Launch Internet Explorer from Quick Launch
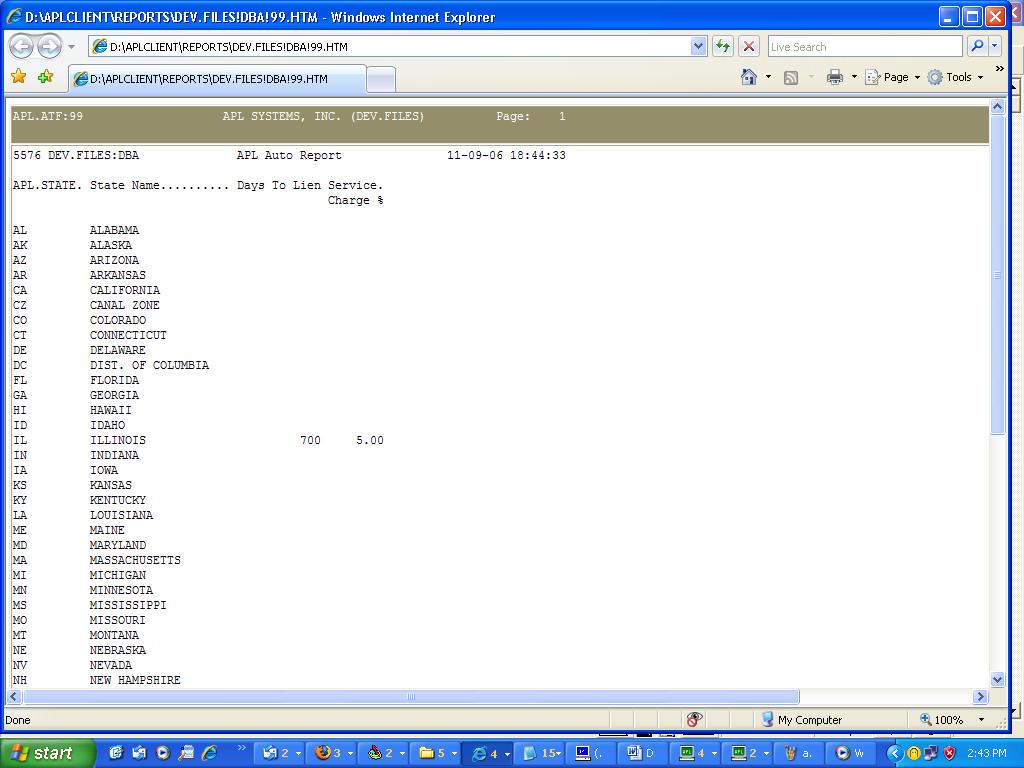 click(210, 753)
